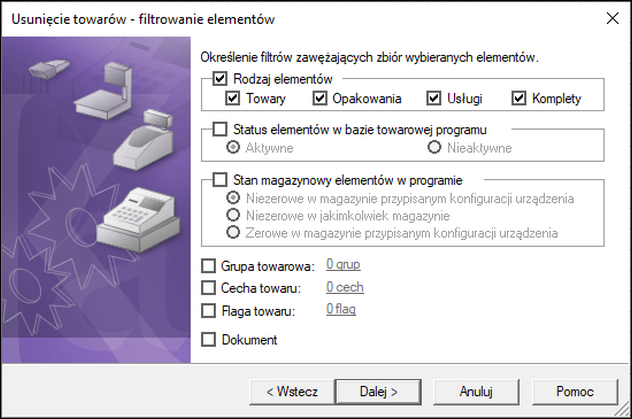This screenshot has width=632, height=419.
Task: Toggle the Rodzaj elementów checkbox
Action: point(221,78)
